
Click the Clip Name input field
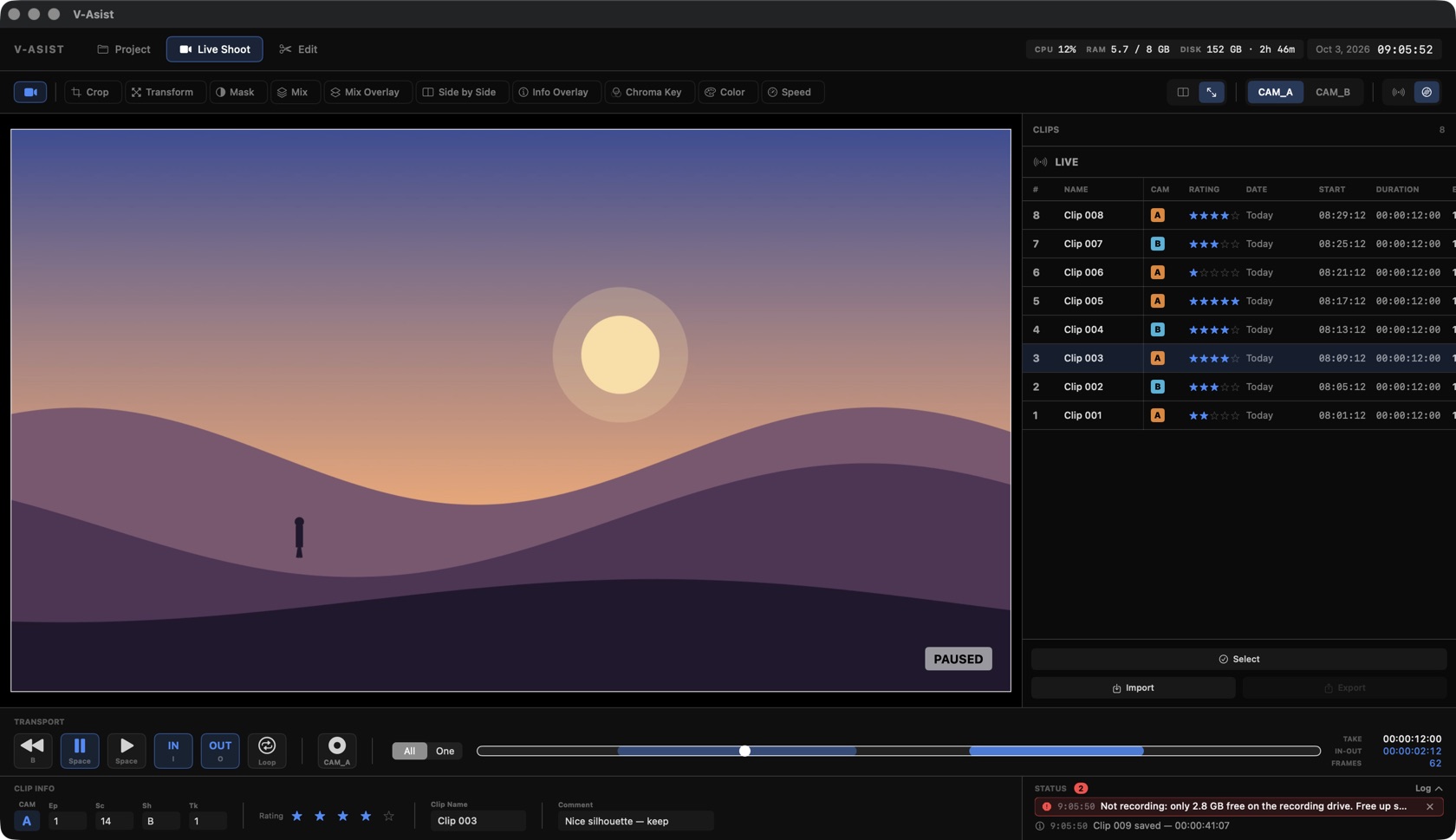(x=478, y=821)
